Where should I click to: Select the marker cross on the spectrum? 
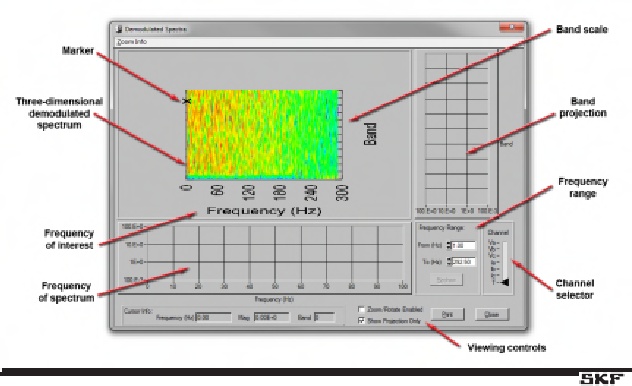(x=187, y=101)
